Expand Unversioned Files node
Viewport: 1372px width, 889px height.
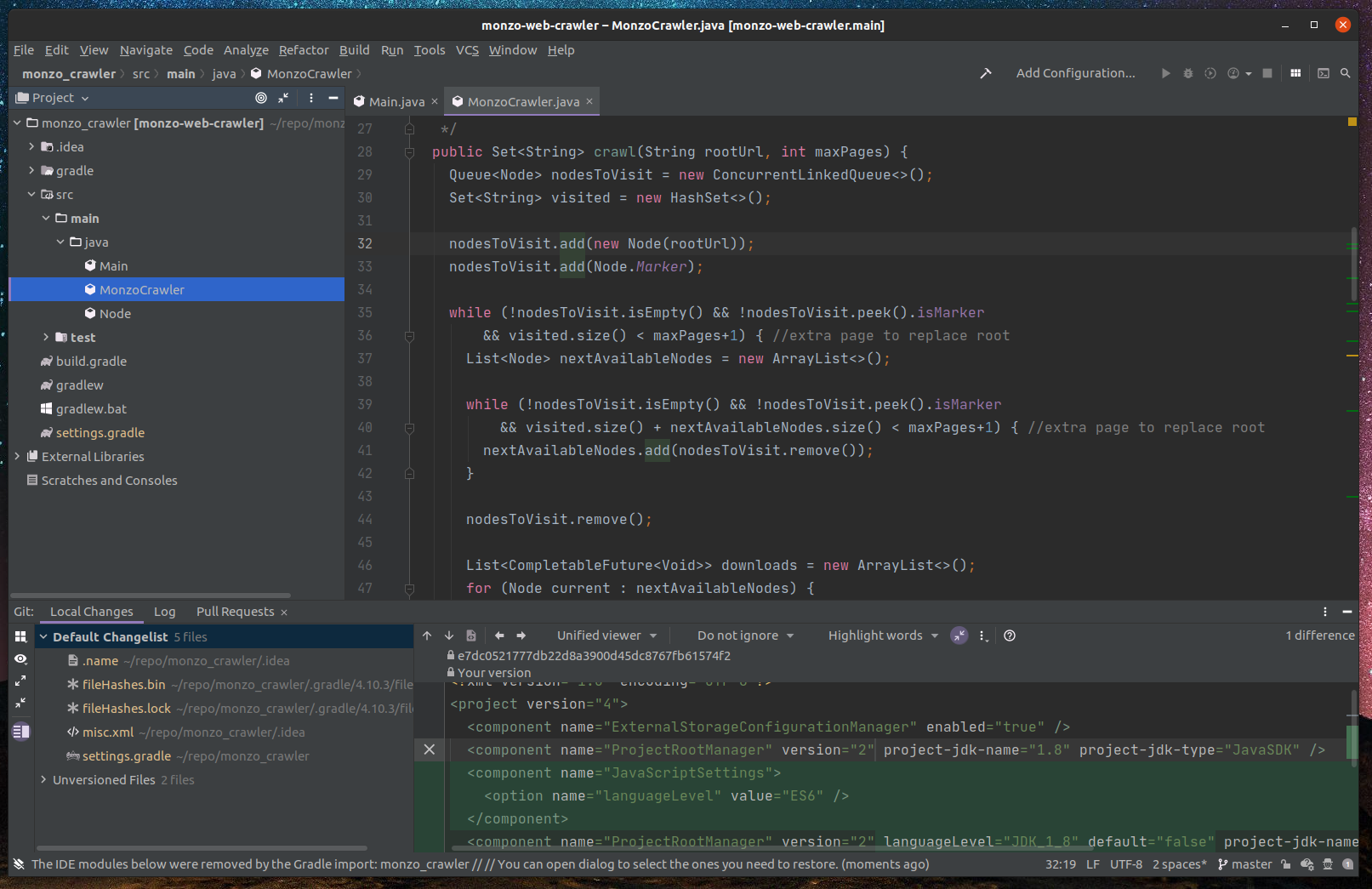pyautogui.click(x=43, y=779)
